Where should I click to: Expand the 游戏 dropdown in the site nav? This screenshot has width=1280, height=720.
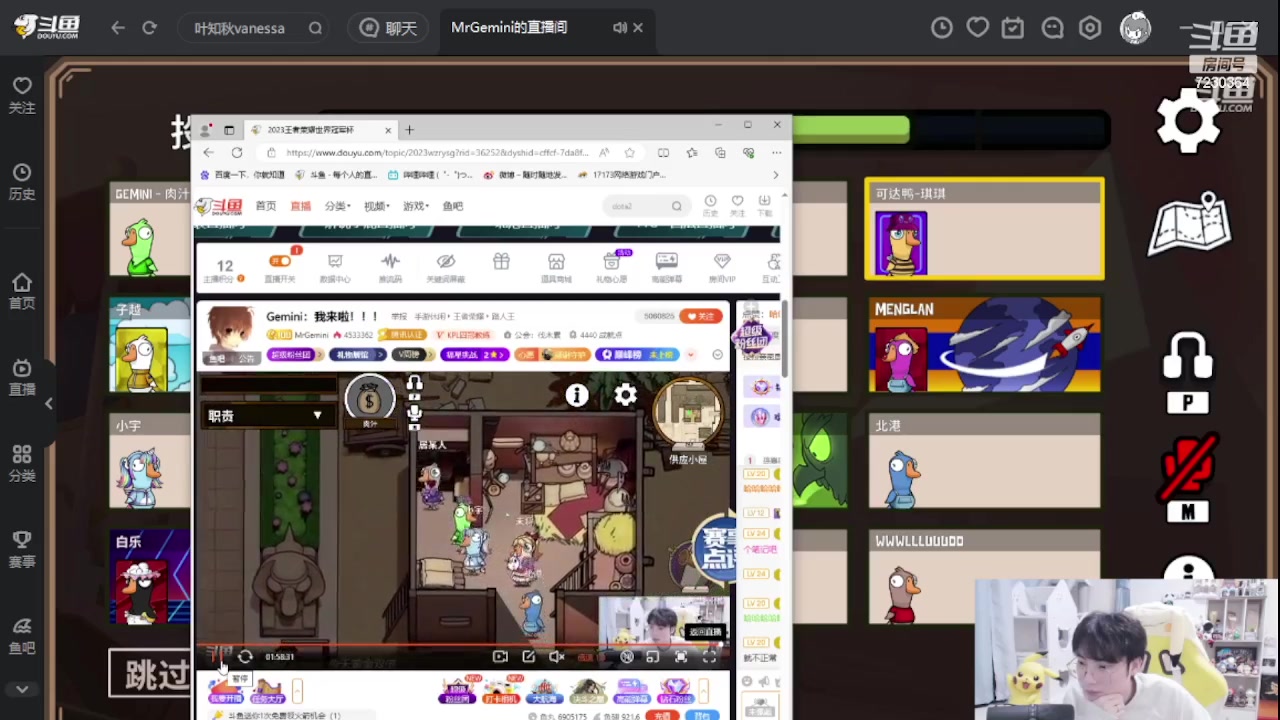[x=415, y=206]
